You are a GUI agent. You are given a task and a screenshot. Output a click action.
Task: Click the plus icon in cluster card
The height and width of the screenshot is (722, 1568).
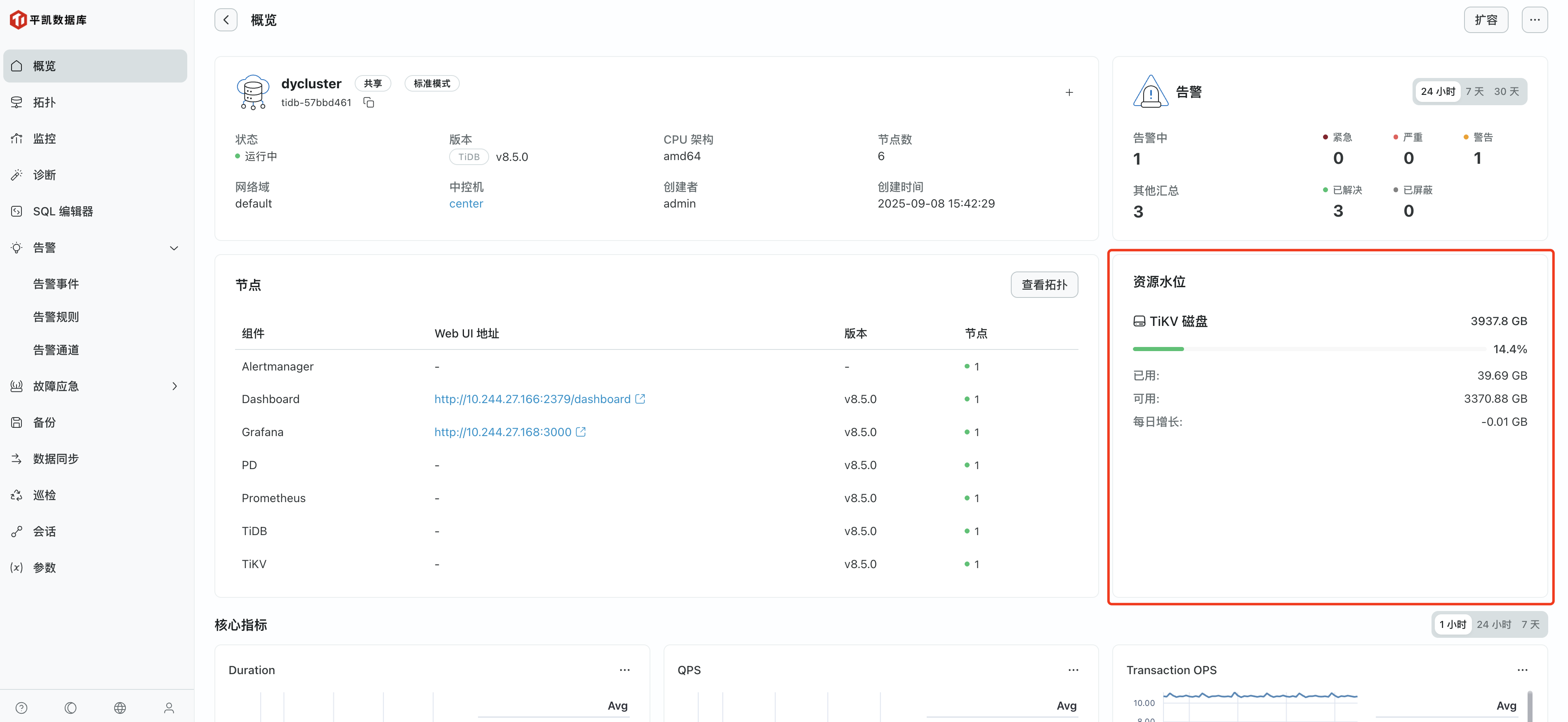(1069, 92)
